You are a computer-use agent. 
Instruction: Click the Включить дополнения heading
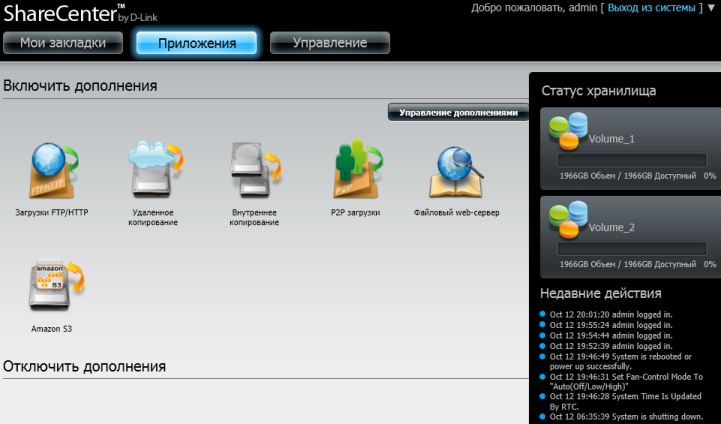point(80,86)
